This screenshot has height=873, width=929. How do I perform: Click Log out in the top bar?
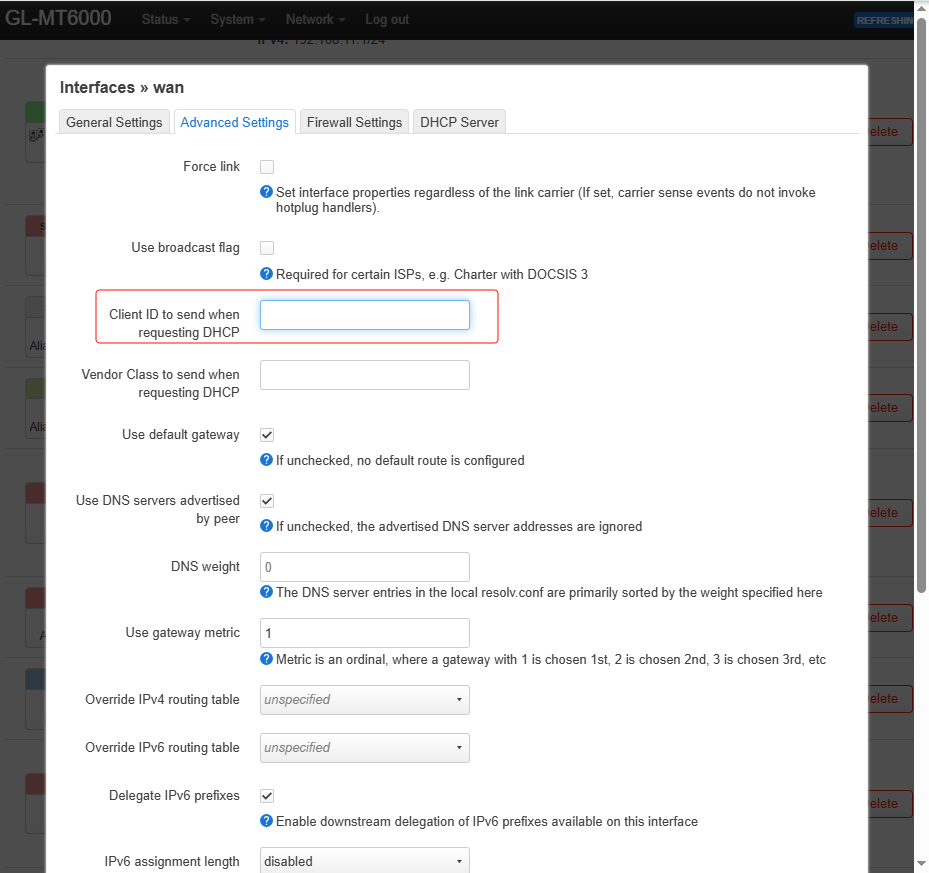(387, 19)
